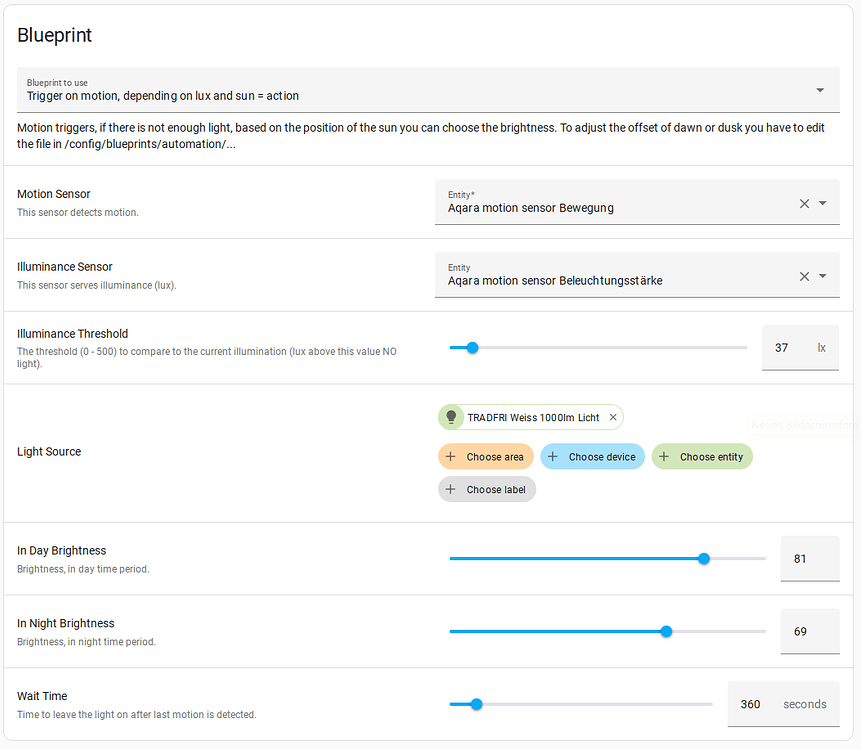Image resolution: width=861 pixels, height=750 pixels.
Task: Clear the Motion Sensor entity with the X icon
Action: 804,203
